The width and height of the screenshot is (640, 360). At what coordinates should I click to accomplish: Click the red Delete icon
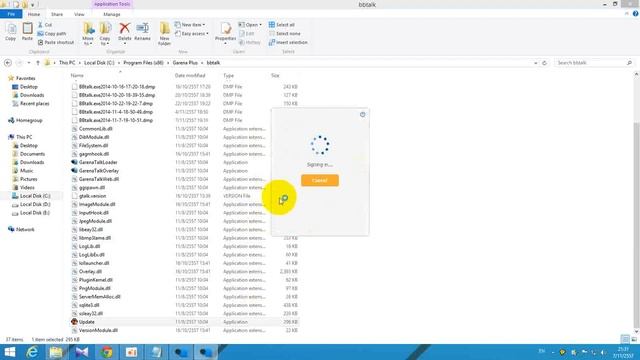124,29
